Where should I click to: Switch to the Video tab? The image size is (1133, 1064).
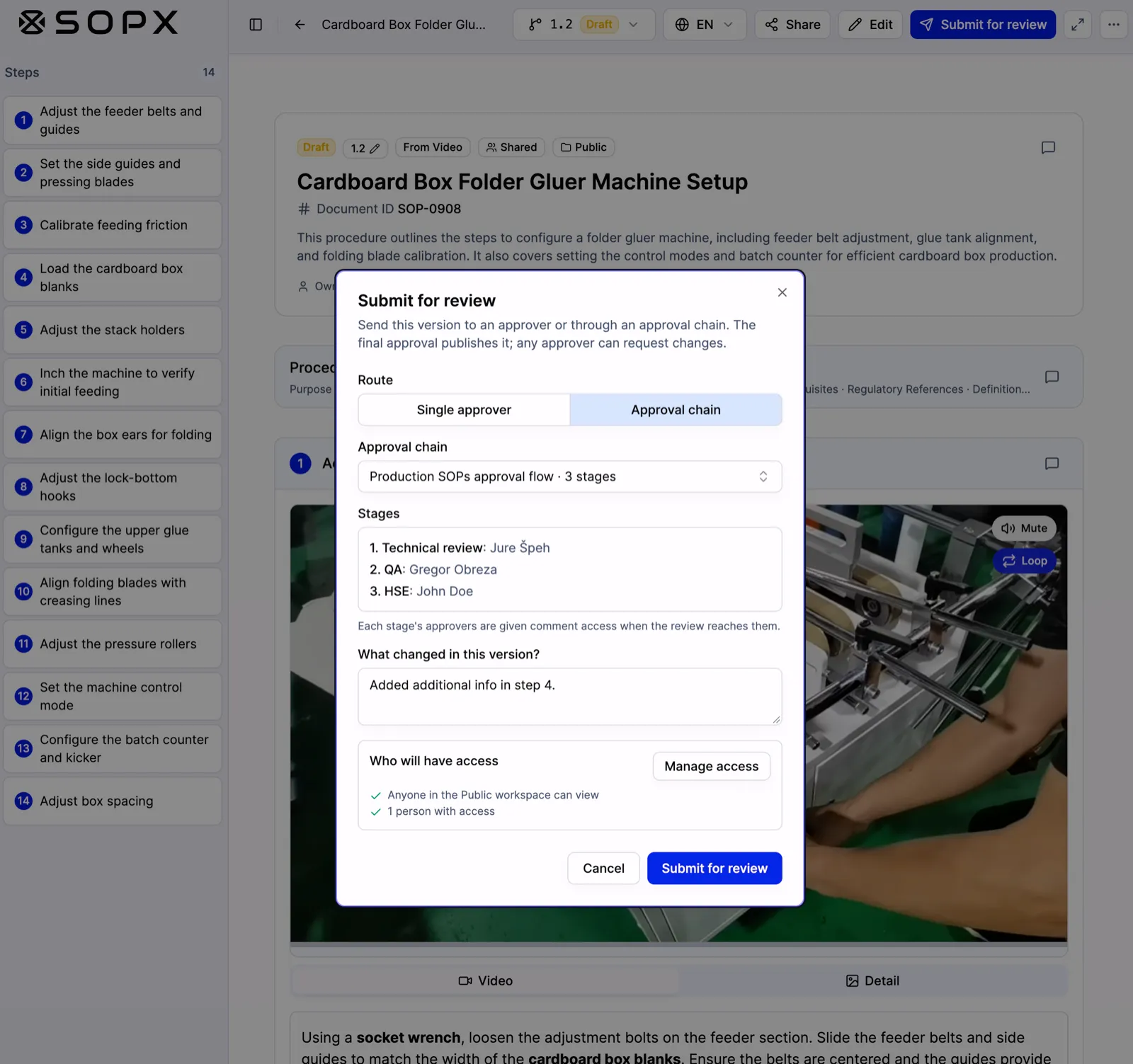click(485, 980)
